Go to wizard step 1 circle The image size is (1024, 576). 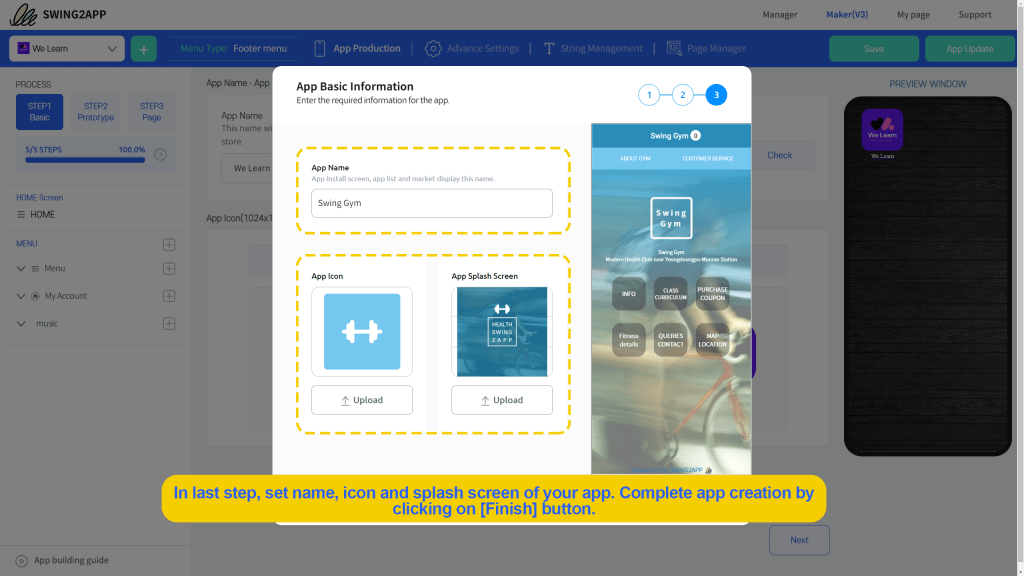coord(649,95)
